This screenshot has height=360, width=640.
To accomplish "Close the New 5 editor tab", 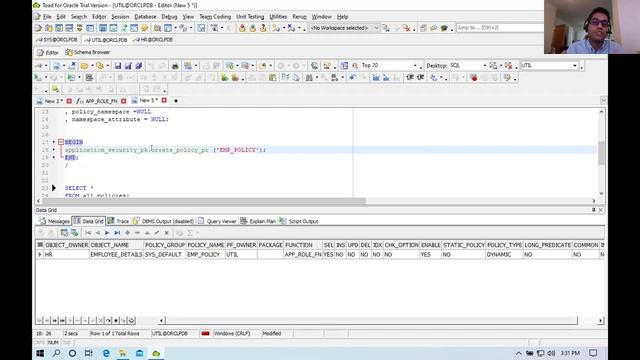I will 164,100.
